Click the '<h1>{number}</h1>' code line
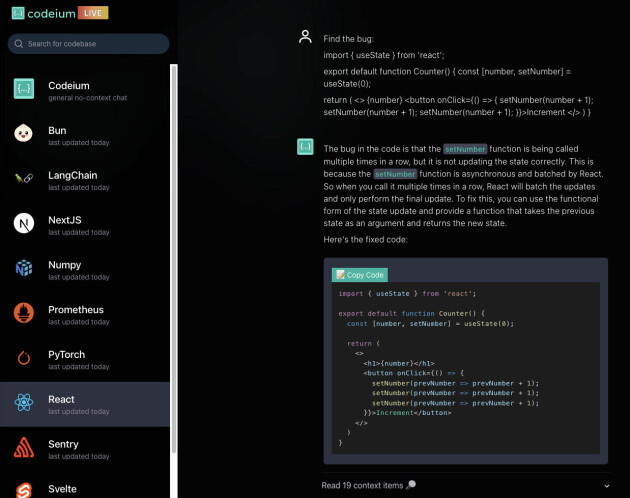630x498 pixels. point(399,363)
